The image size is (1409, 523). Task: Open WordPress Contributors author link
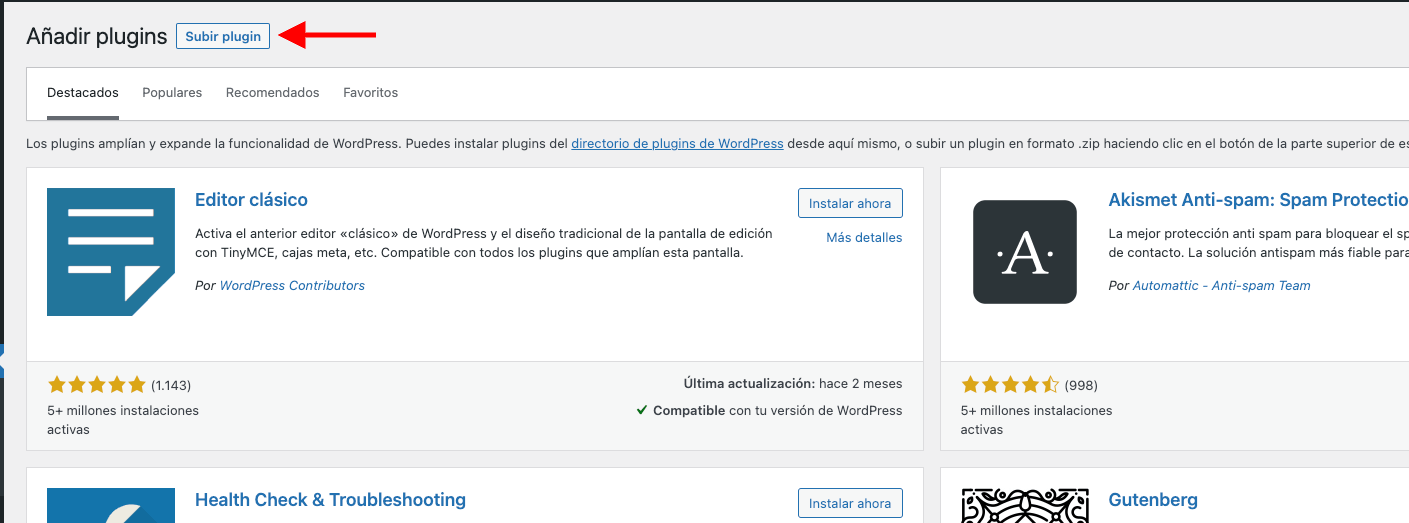coord(292,286)
